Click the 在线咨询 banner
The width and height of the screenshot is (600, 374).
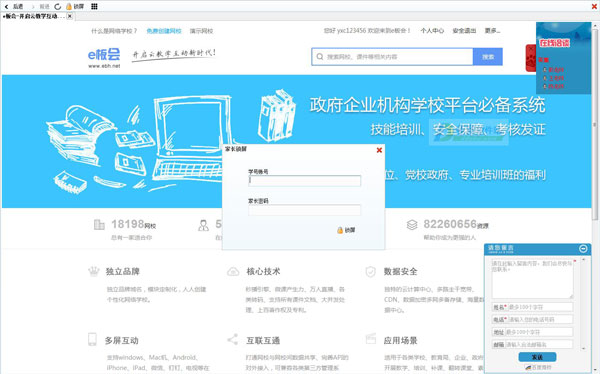(554, 42)
